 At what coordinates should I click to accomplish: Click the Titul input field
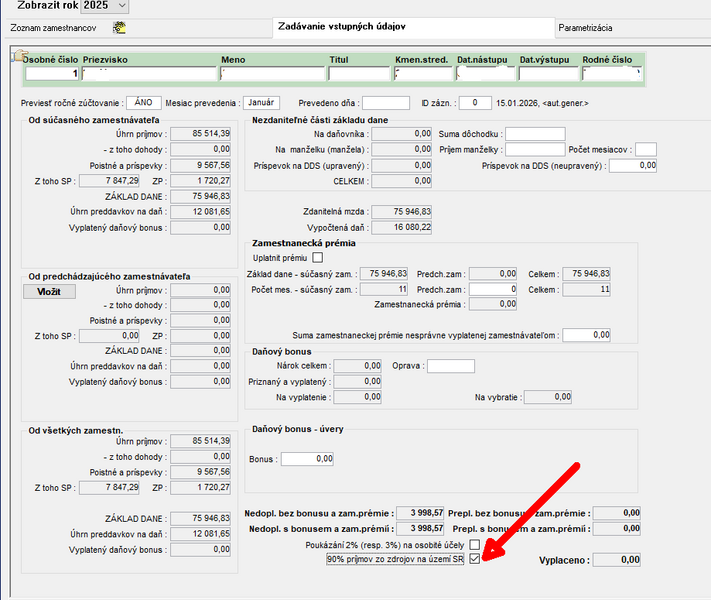[x=359, y=73]
